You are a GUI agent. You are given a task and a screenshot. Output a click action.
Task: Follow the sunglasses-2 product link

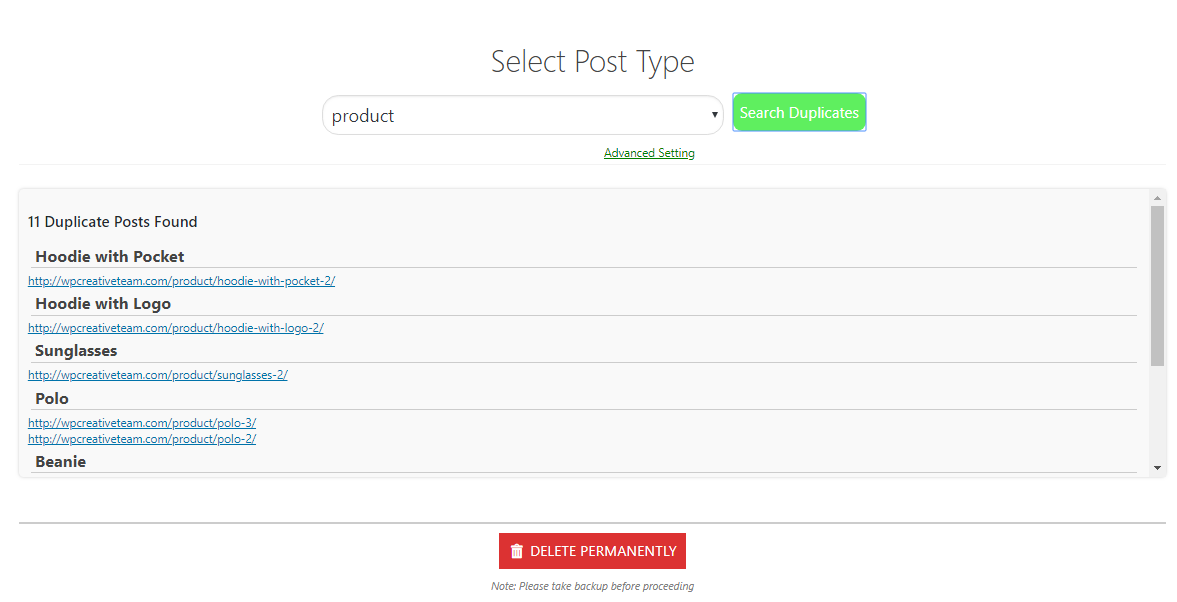tap(158, 375)
